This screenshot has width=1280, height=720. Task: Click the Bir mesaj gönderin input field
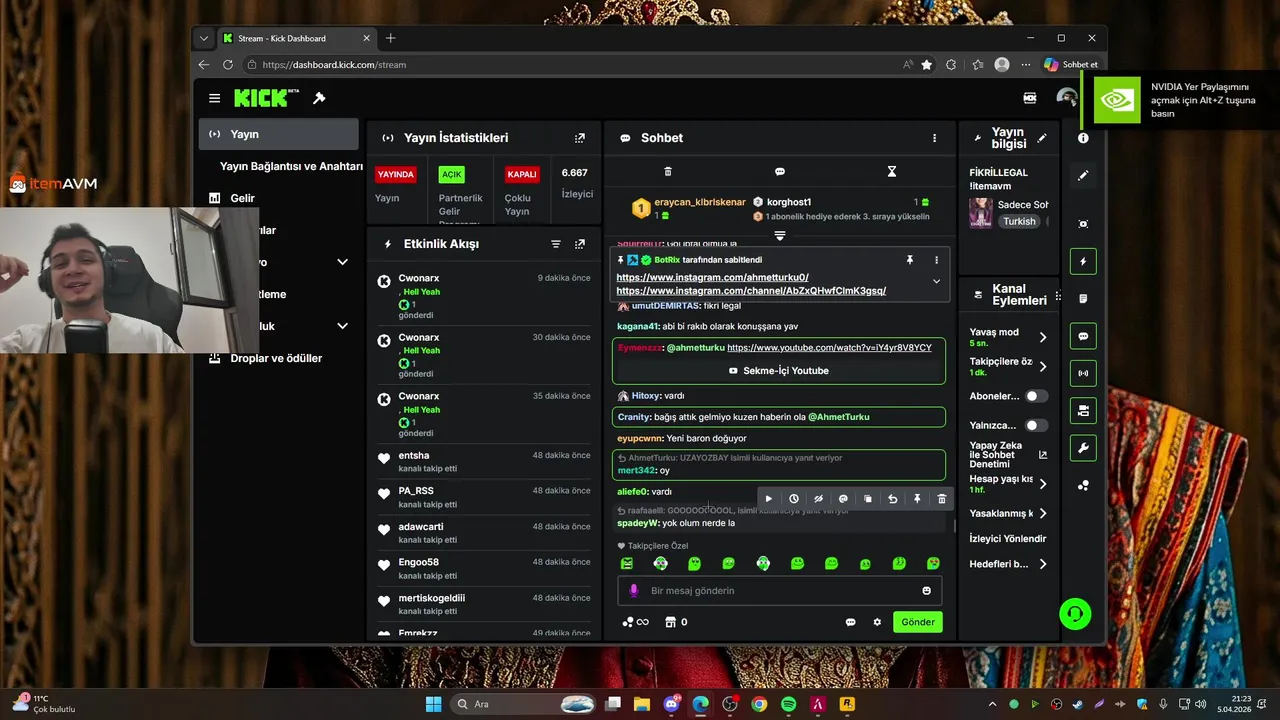point(780,591)
